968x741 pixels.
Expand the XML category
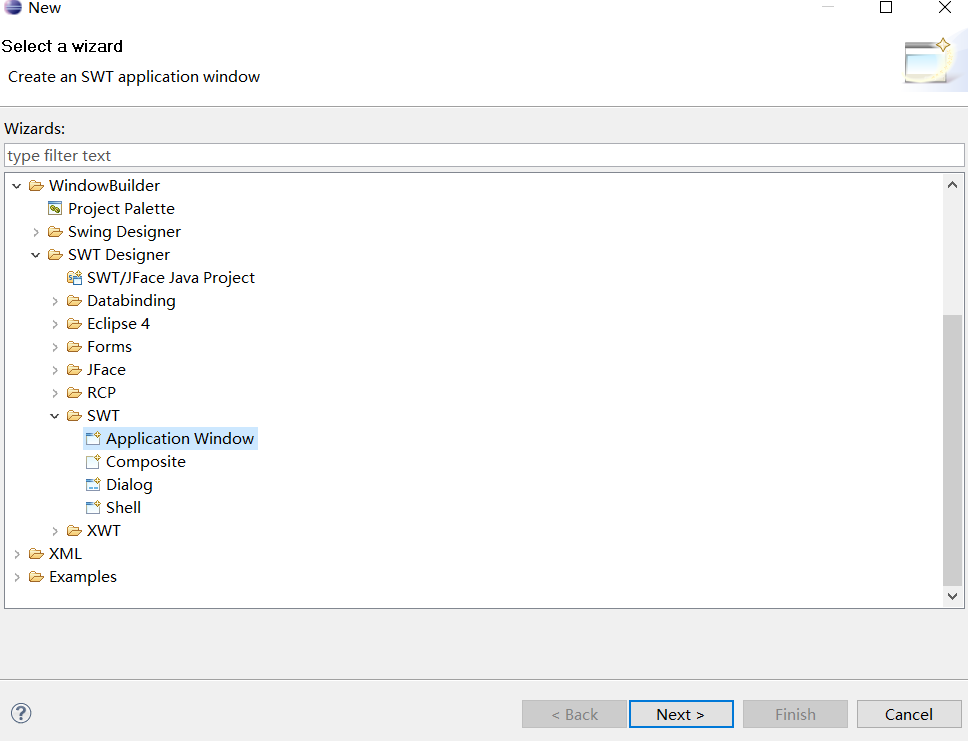16,553
